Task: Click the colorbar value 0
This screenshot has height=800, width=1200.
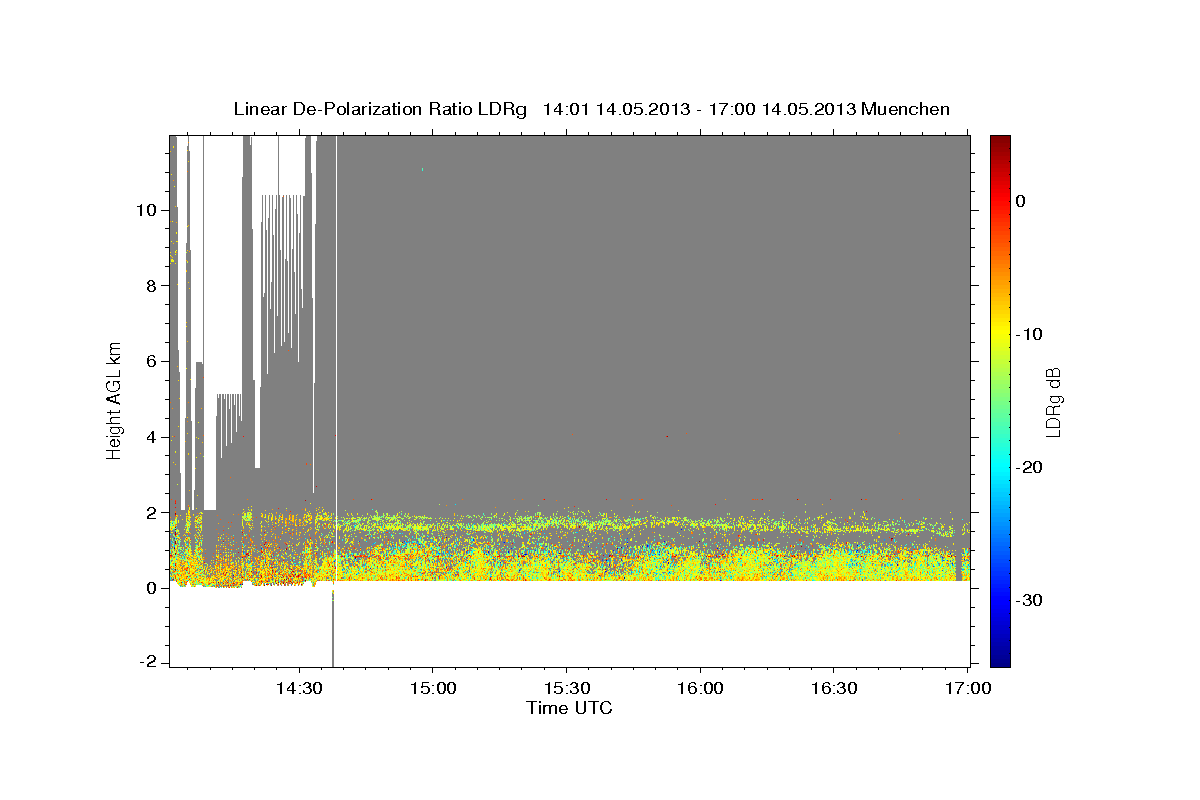Action: pos(1020,201)
